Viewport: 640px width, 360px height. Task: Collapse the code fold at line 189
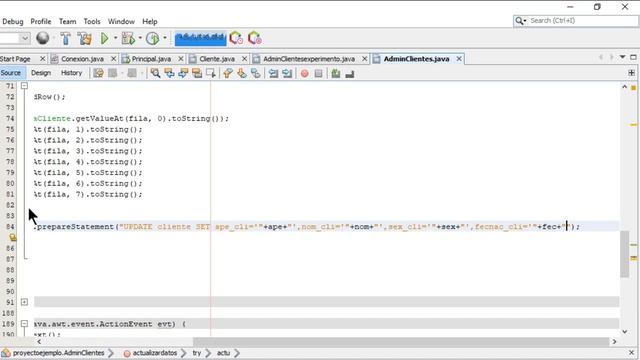click(24, 324)
